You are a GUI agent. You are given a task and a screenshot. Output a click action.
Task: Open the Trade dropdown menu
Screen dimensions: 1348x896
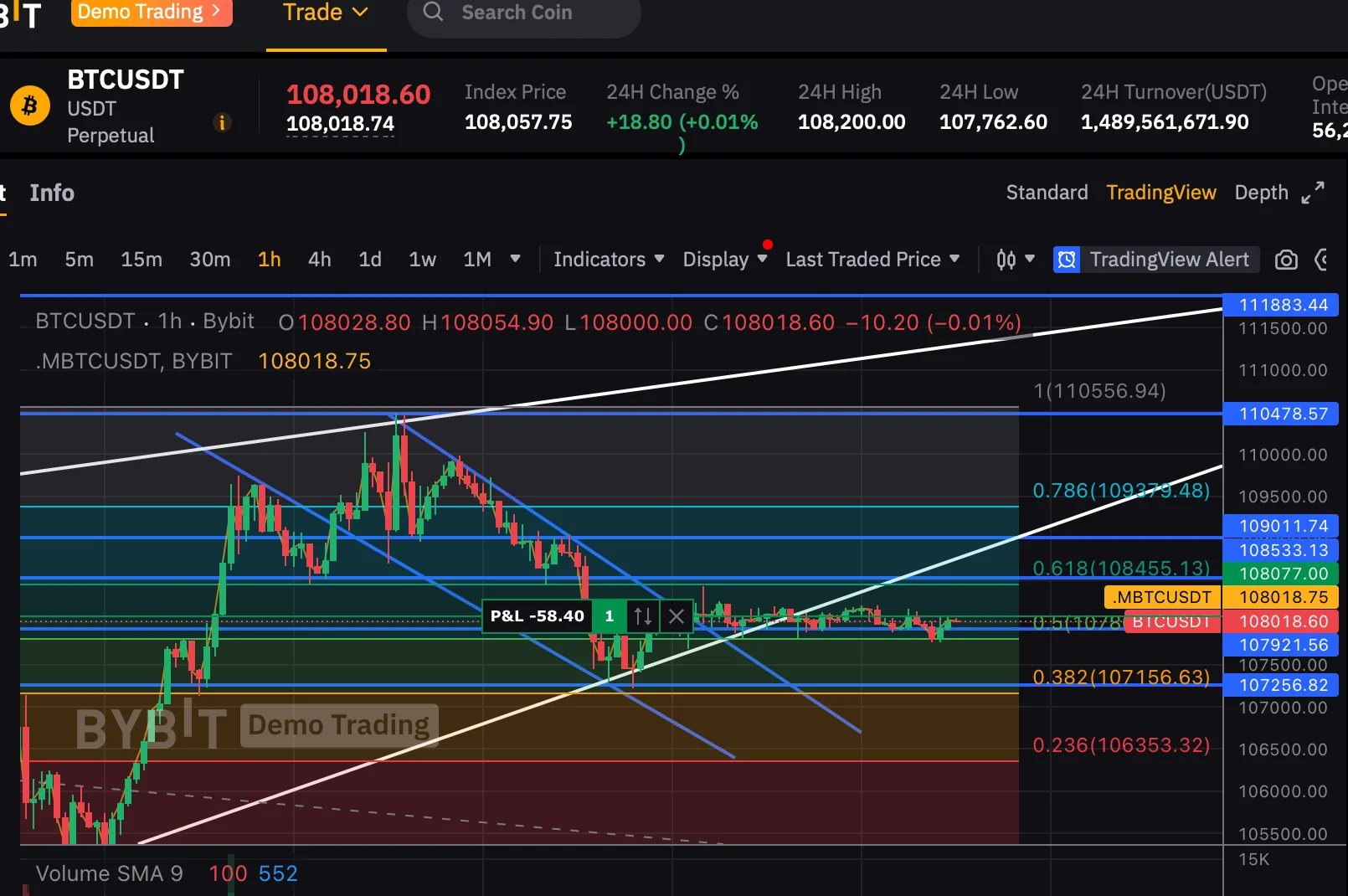tap(326, 13)
